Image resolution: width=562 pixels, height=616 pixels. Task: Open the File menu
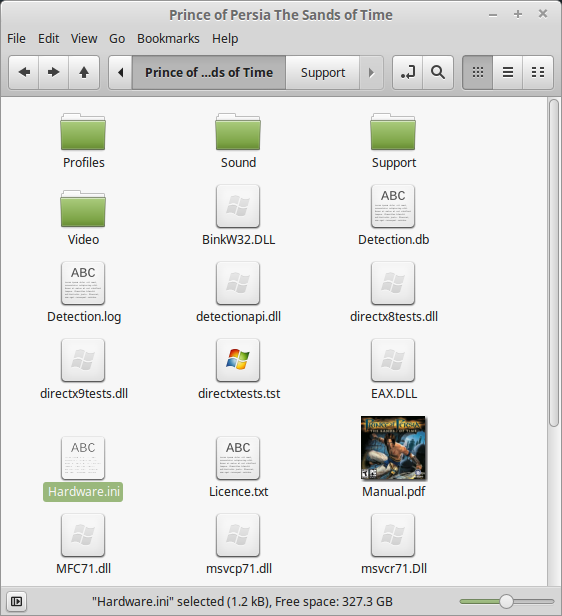(x=16, y=38)
